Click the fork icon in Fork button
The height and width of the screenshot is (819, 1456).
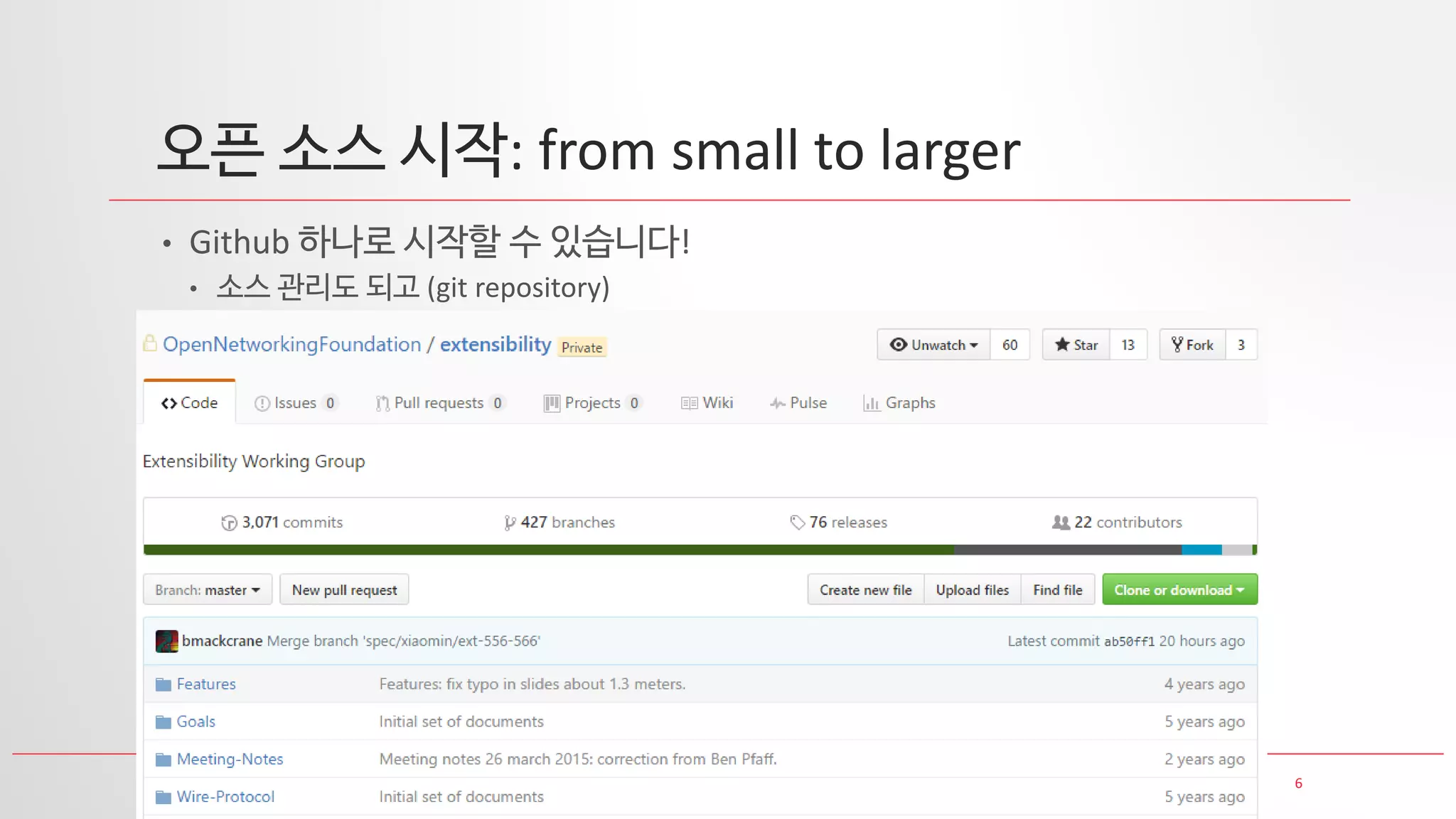pos(1177,345)
